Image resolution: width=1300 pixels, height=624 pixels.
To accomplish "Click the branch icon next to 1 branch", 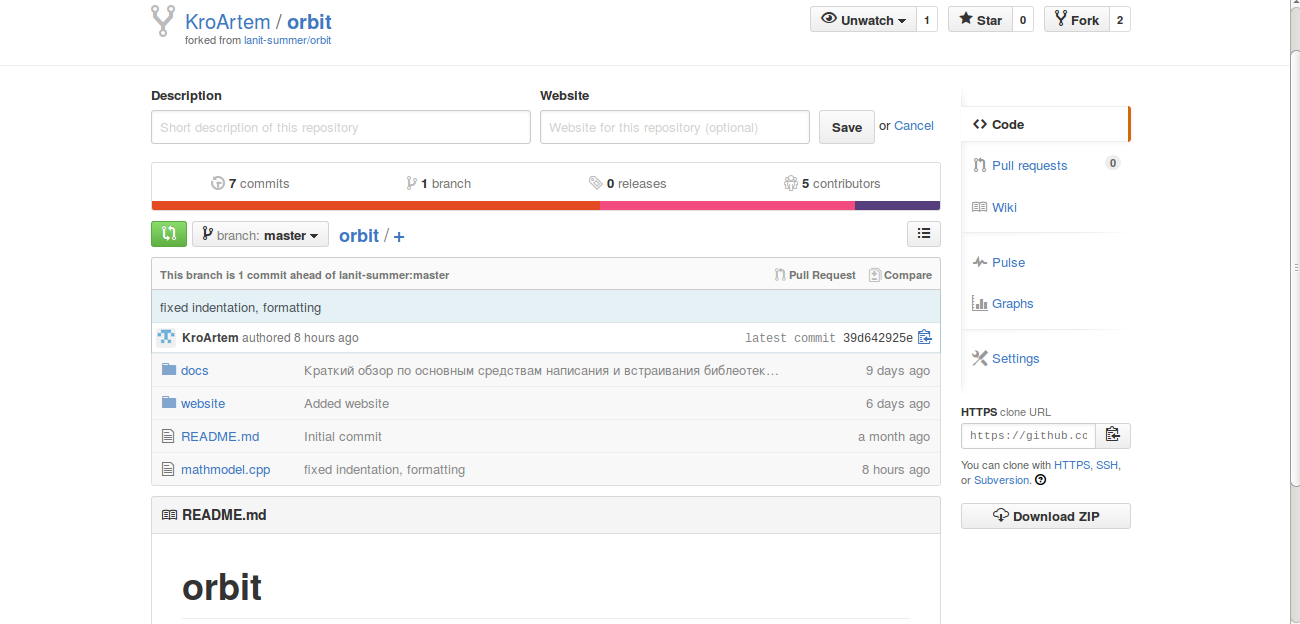I will pyautogui.click(x=411, y=183).
